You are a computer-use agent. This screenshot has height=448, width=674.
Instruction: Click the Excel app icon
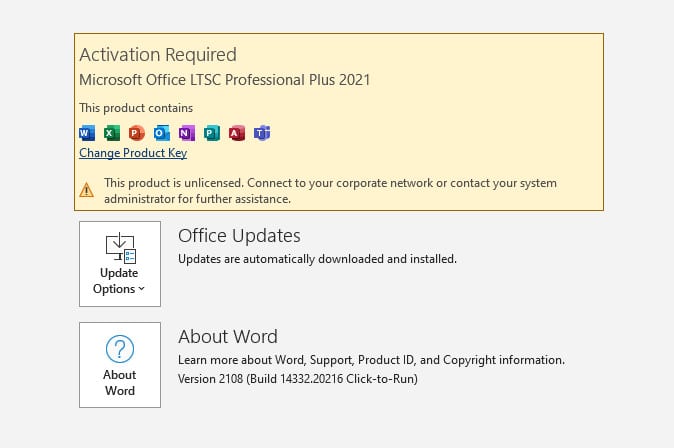[112, 133]
